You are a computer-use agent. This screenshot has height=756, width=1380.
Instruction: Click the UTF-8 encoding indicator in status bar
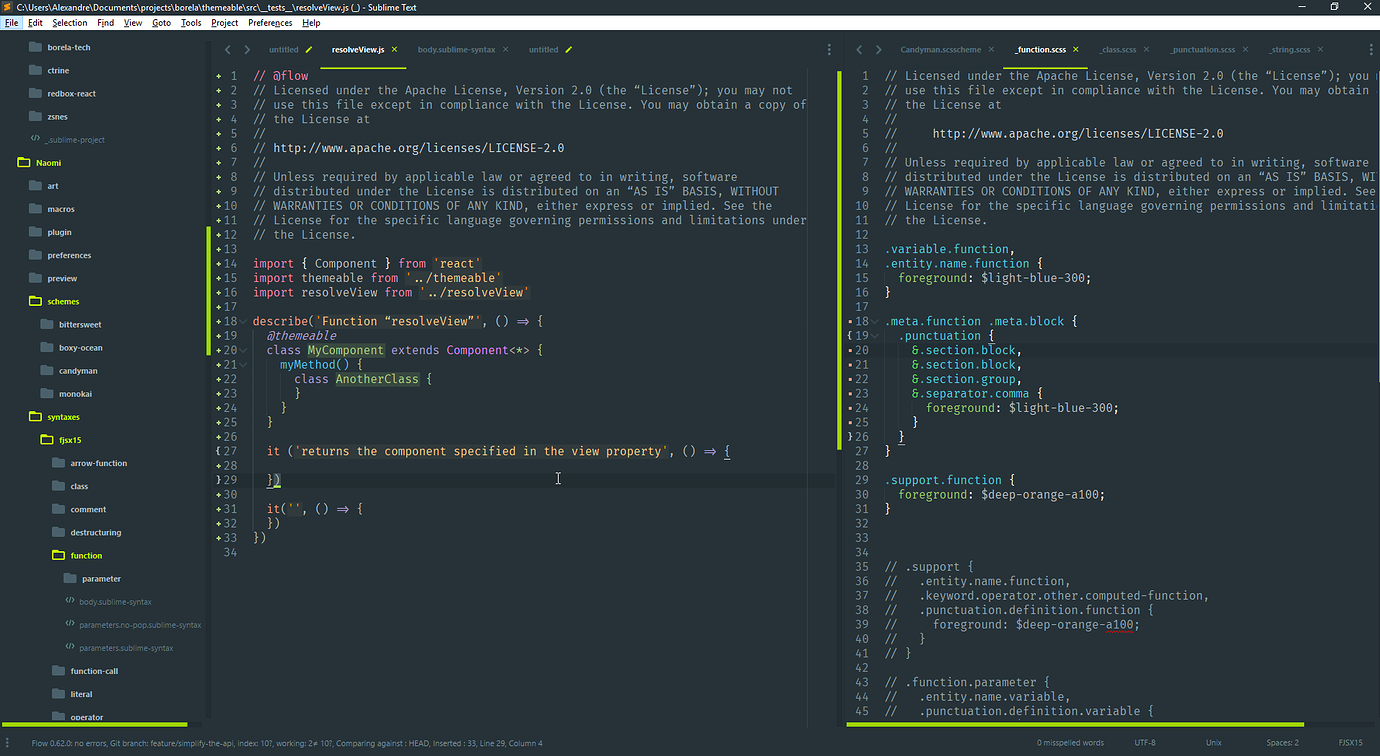[1147, 742]
